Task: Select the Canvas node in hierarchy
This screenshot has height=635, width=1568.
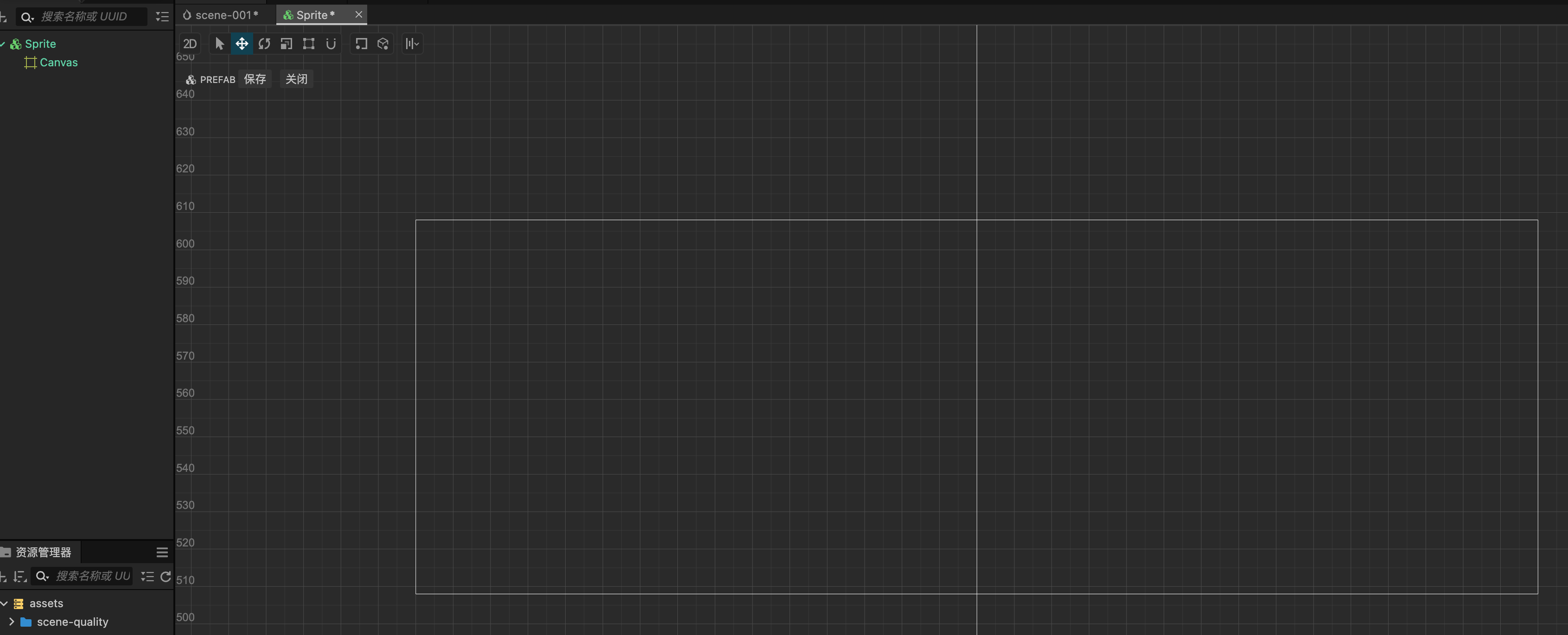Action: [x=58, y=62]
